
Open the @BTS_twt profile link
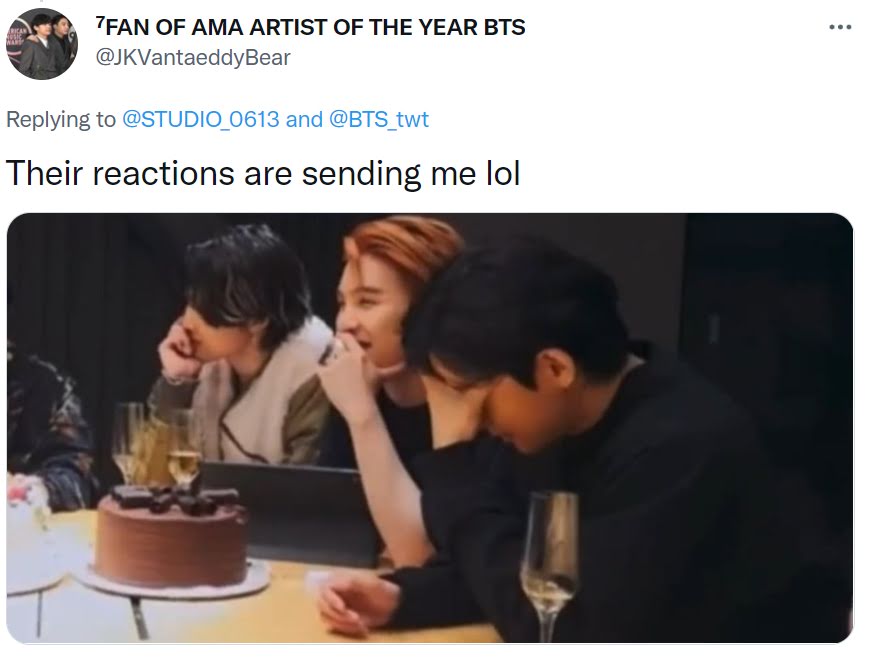pyautogui.click(x=379, y=120)
